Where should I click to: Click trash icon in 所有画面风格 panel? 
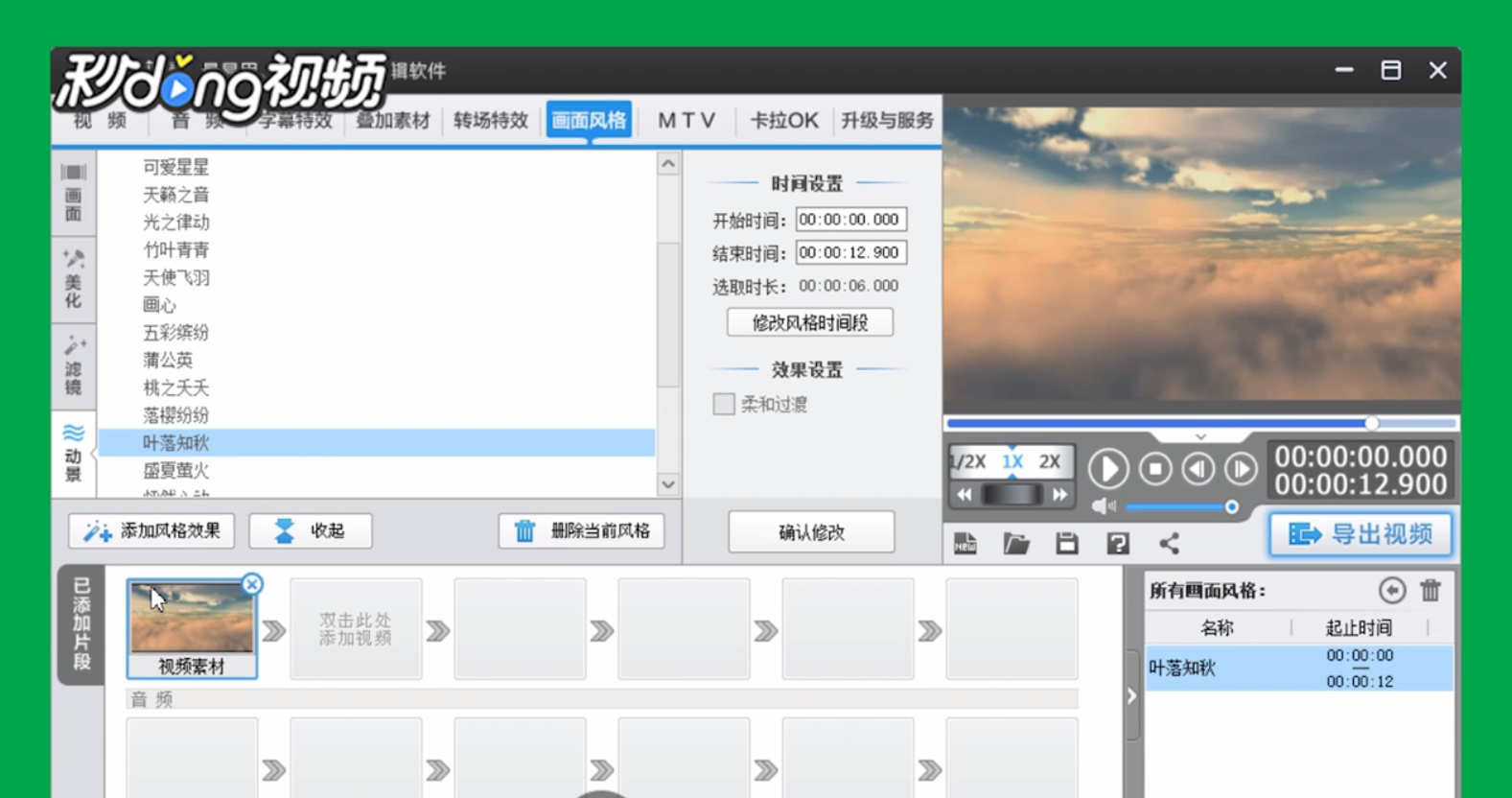coord(1431,591)
